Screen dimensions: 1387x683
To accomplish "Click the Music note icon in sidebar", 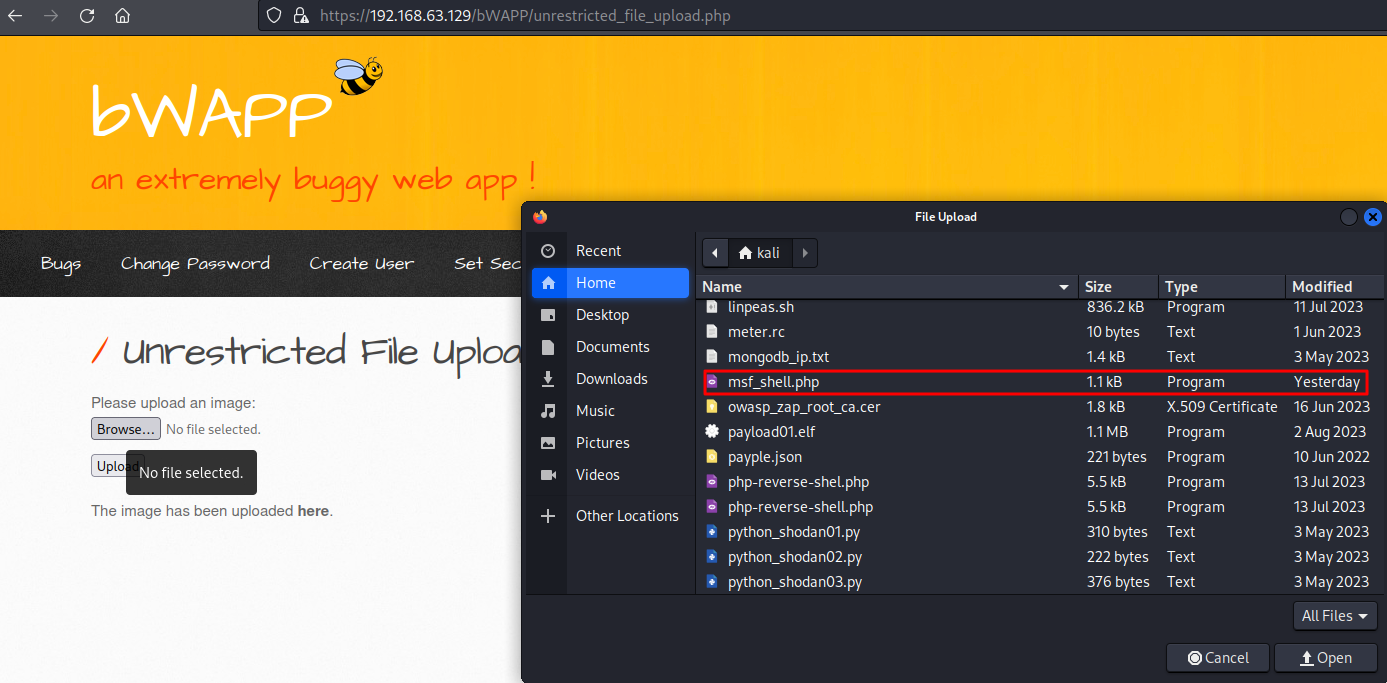I will click(548, 411).
